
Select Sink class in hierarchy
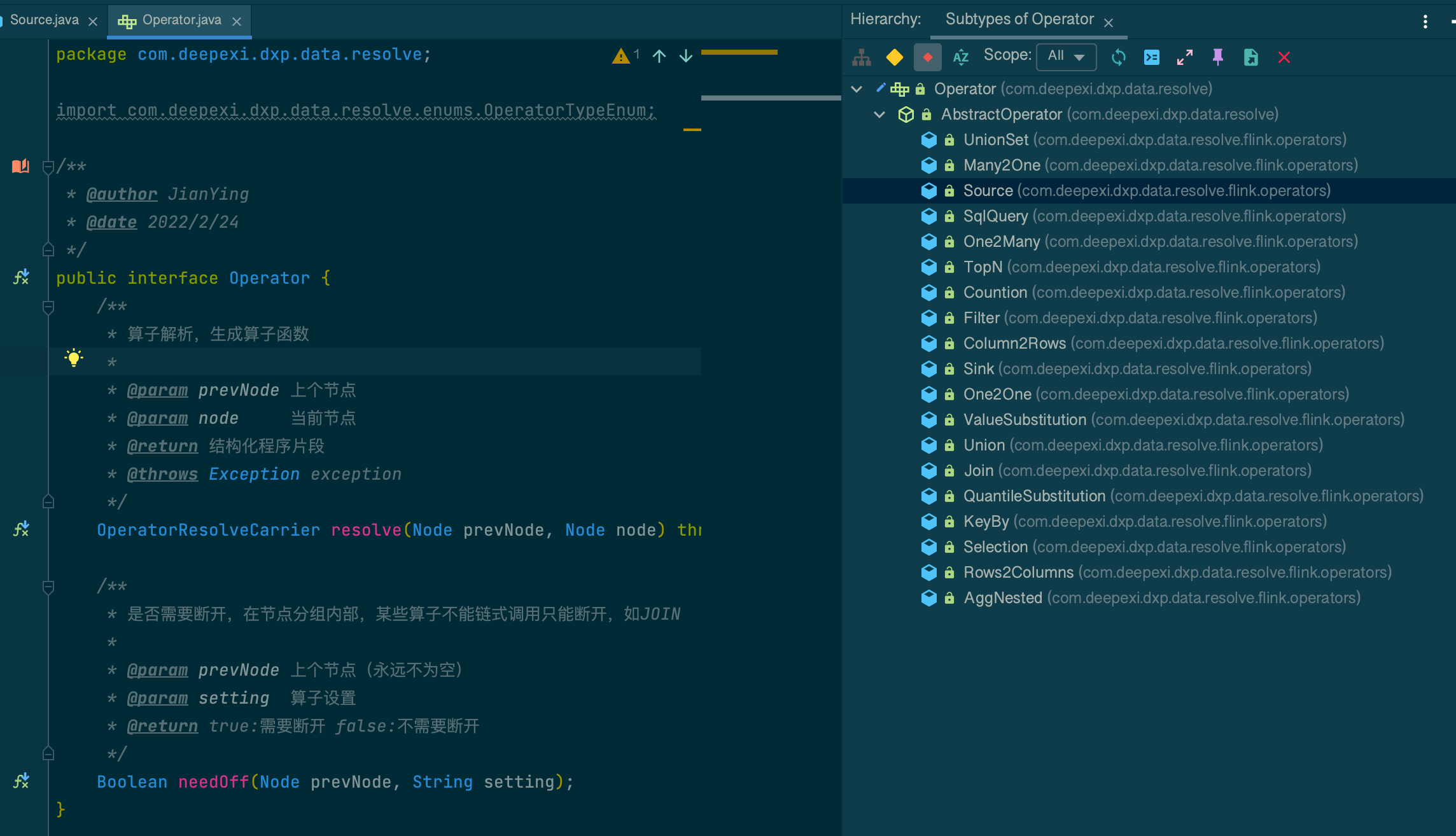click(1137, 368)
